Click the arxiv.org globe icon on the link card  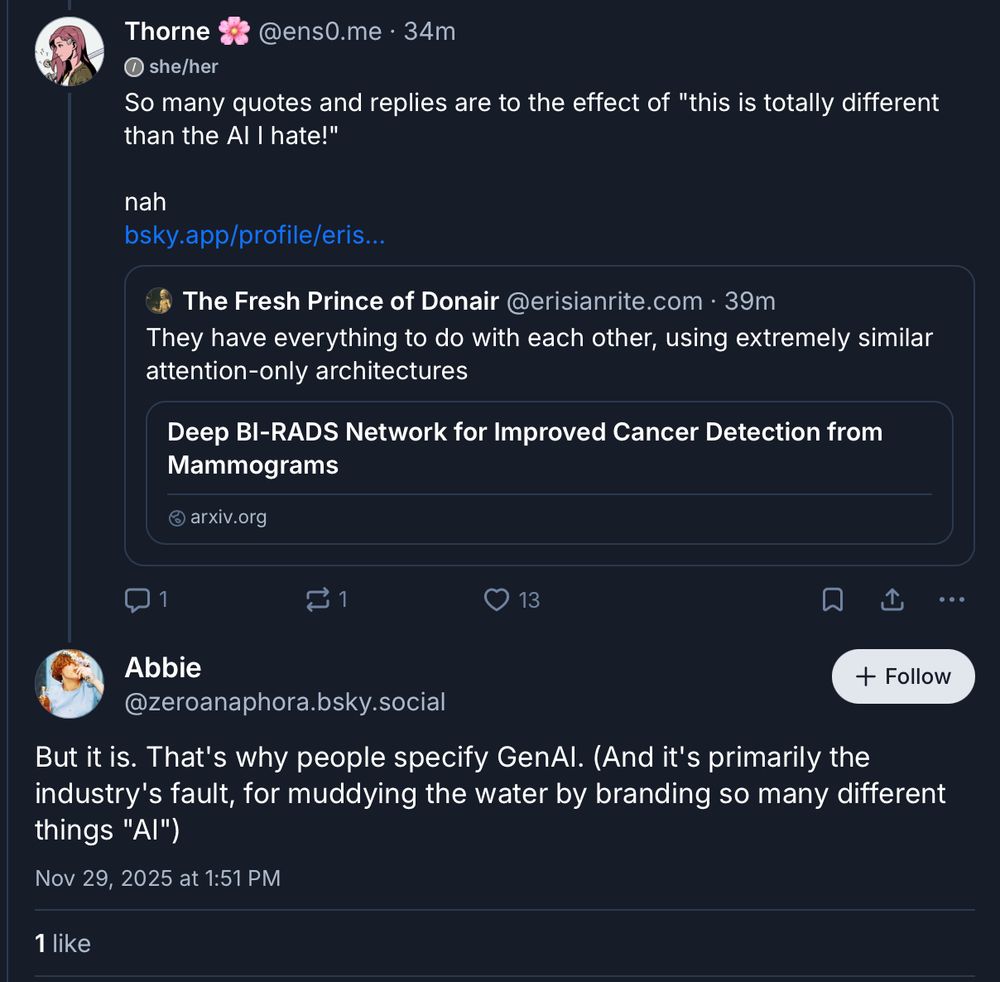click(176, 517)
